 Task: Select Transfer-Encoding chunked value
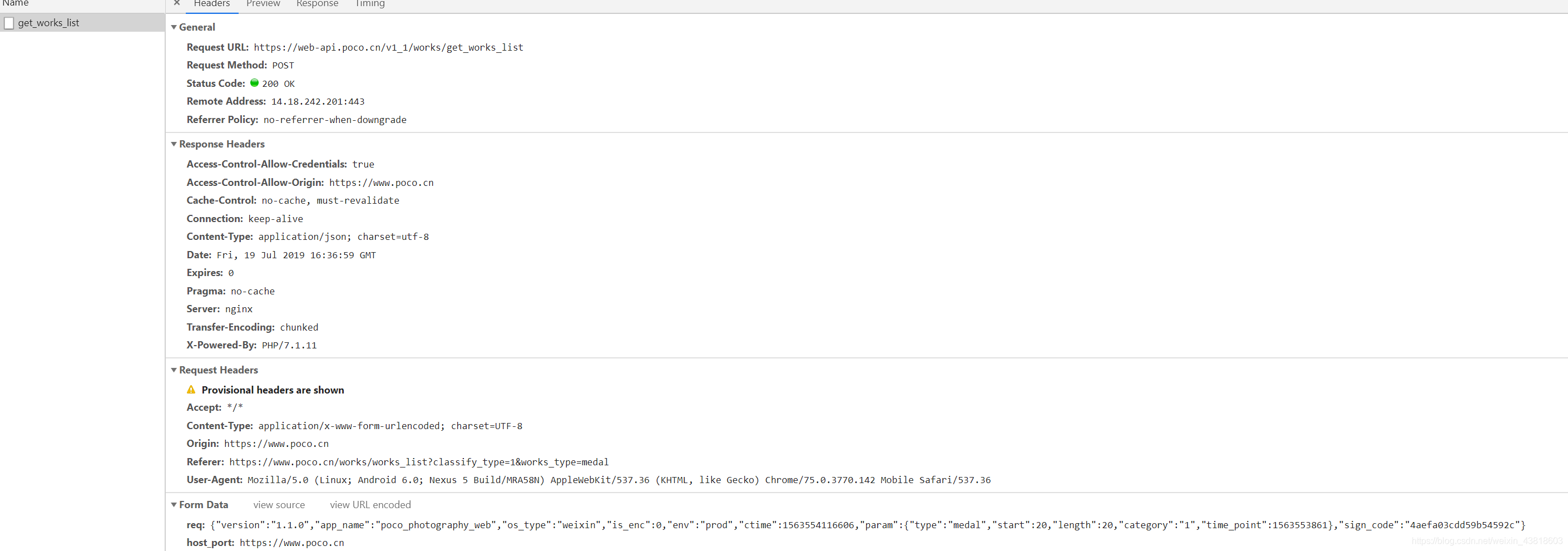click(299, 327)
